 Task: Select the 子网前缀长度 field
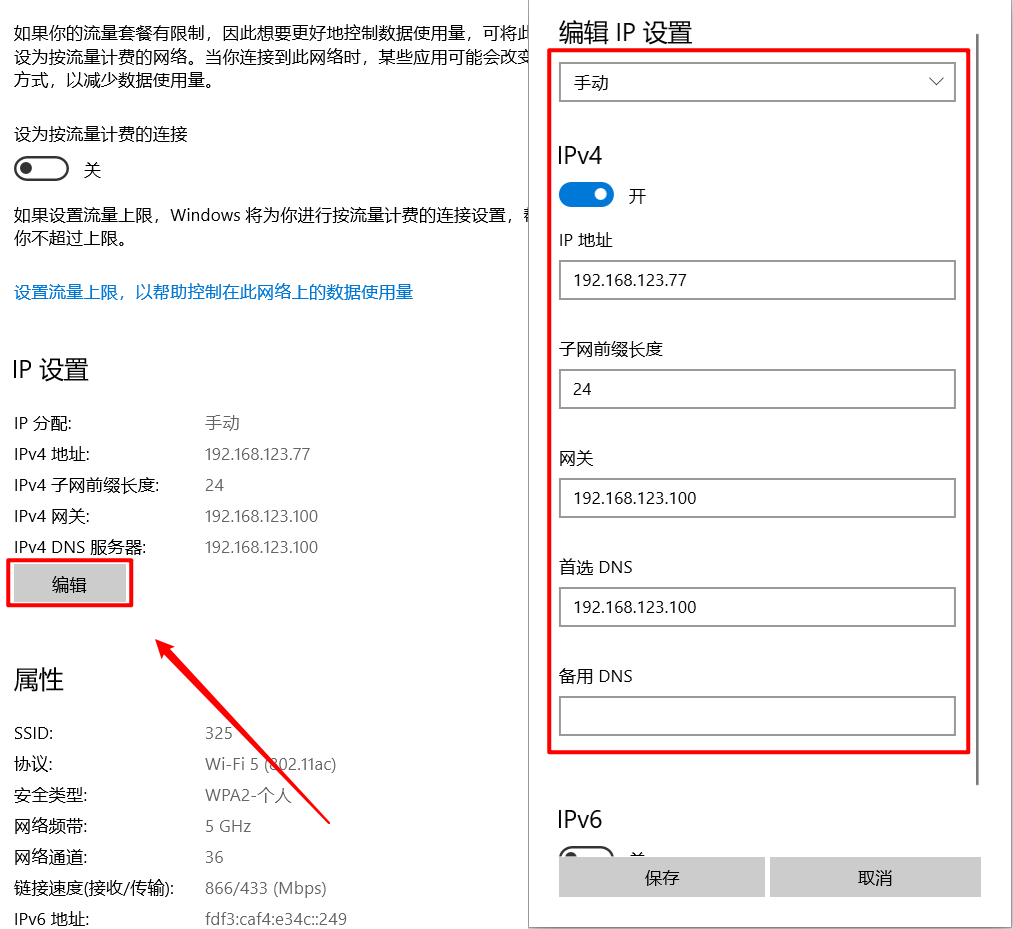pos(756,389)
